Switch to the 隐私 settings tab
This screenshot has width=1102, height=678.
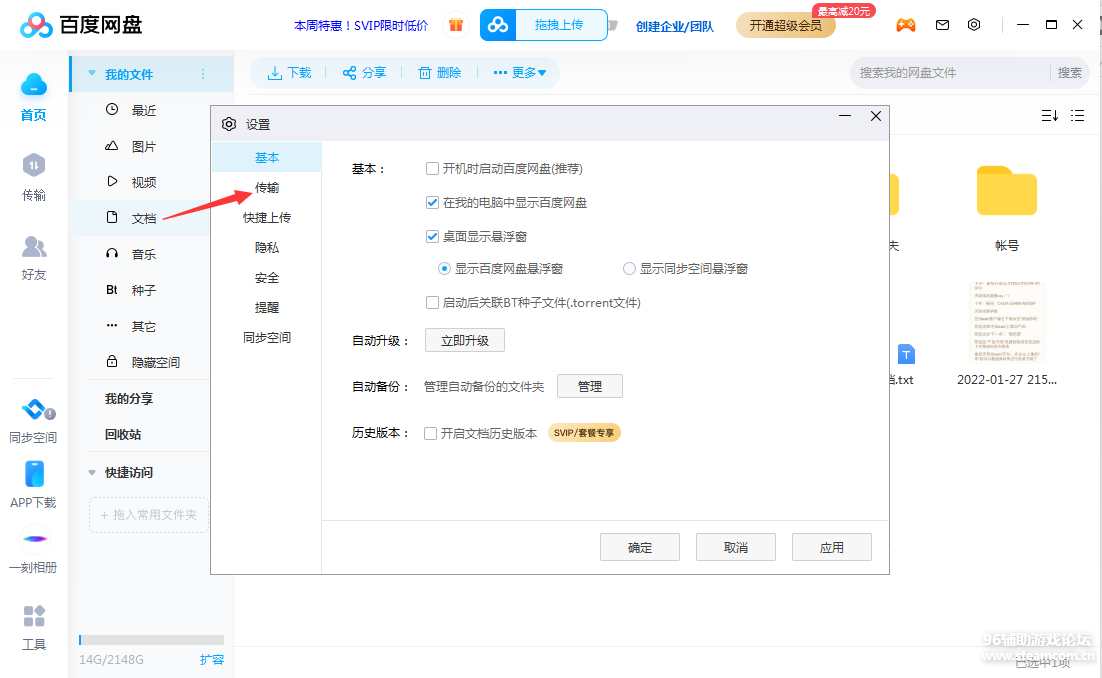point(267,248)
